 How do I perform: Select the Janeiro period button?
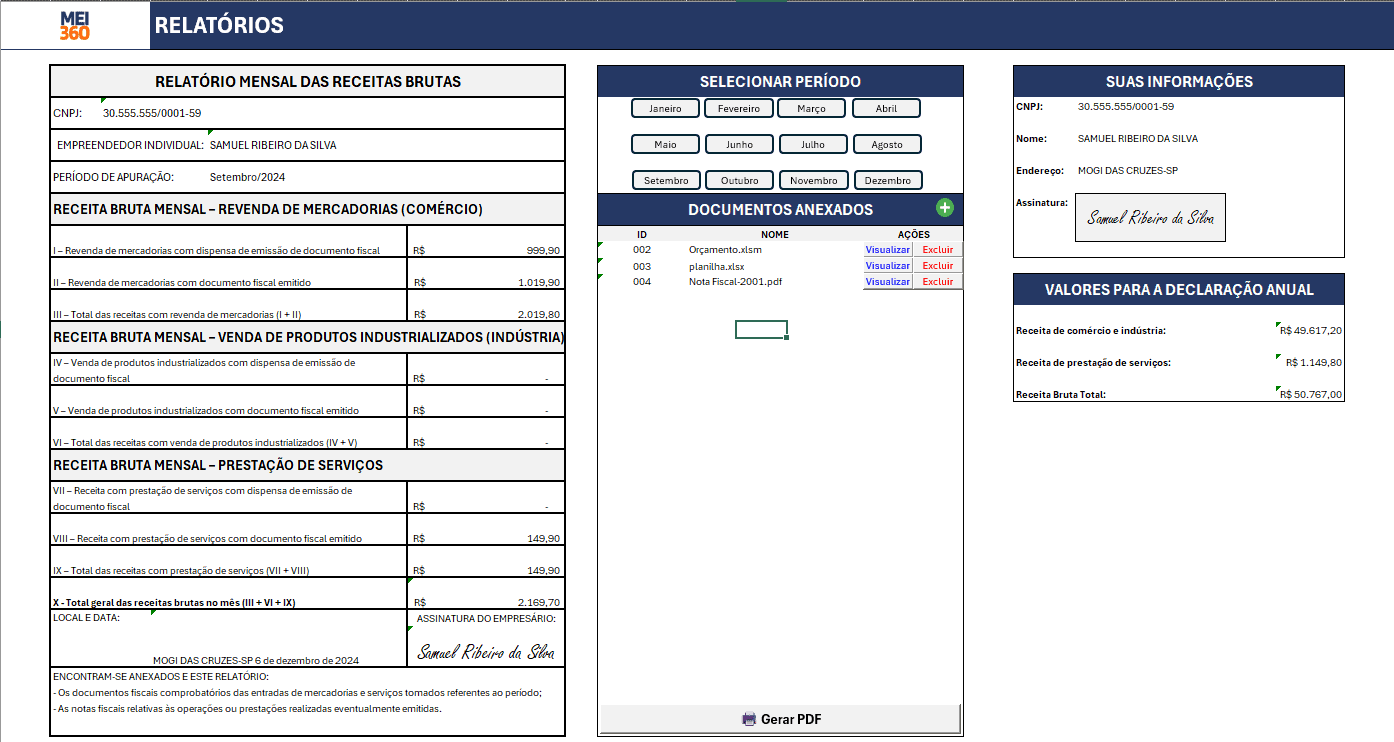click(x=665, y=108)
